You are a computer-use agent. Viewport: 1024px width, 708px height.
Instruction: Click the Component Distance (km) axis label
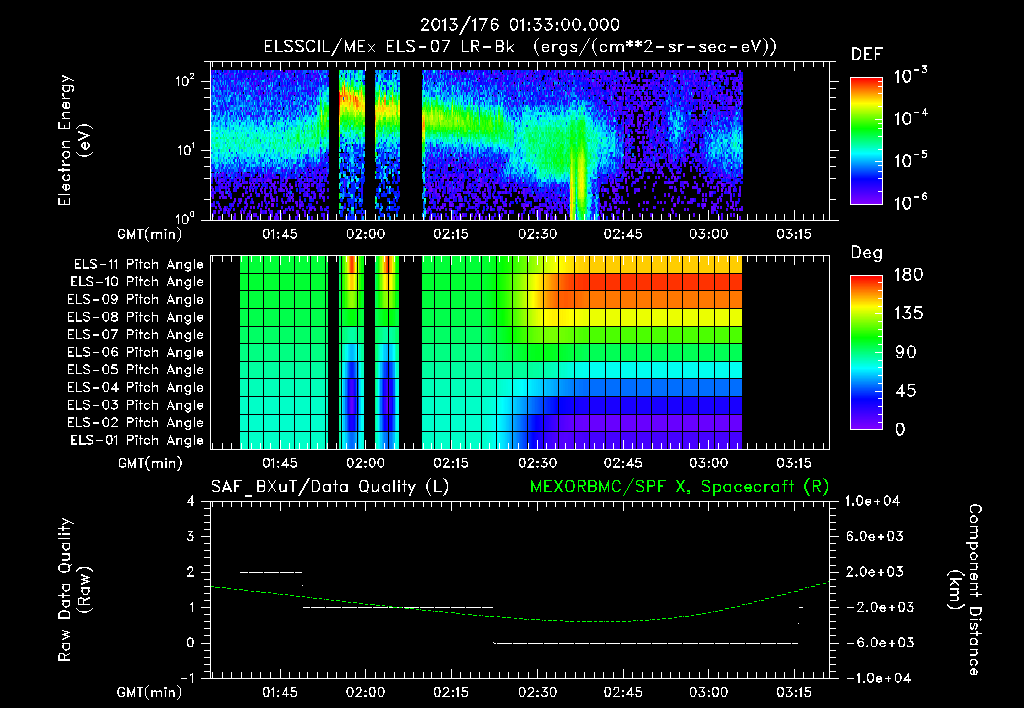point(964,590)
